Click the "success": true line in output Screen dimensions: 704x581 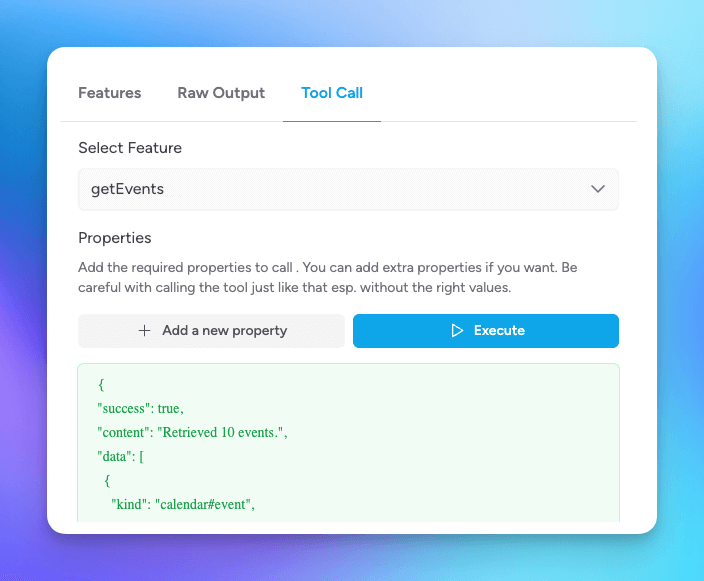coord(140,409)
